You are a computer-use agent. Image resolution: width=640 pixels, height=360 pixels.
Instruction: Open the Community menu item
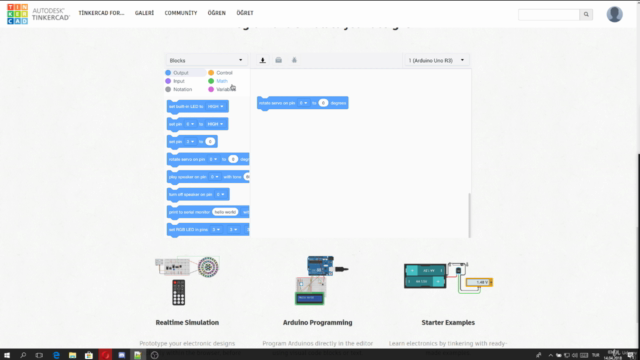point(181,13)
